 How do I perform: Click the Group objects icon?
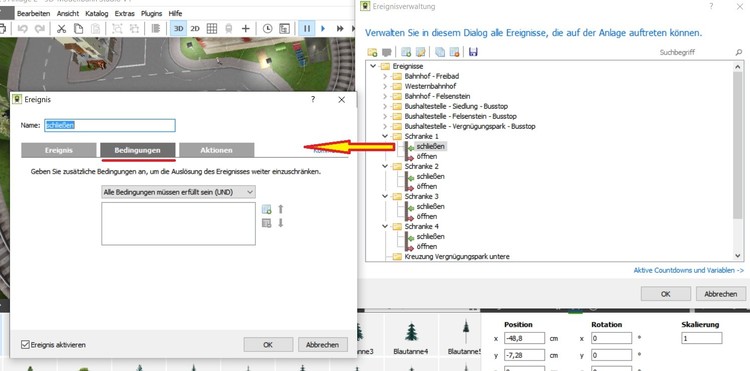(117, 29)
